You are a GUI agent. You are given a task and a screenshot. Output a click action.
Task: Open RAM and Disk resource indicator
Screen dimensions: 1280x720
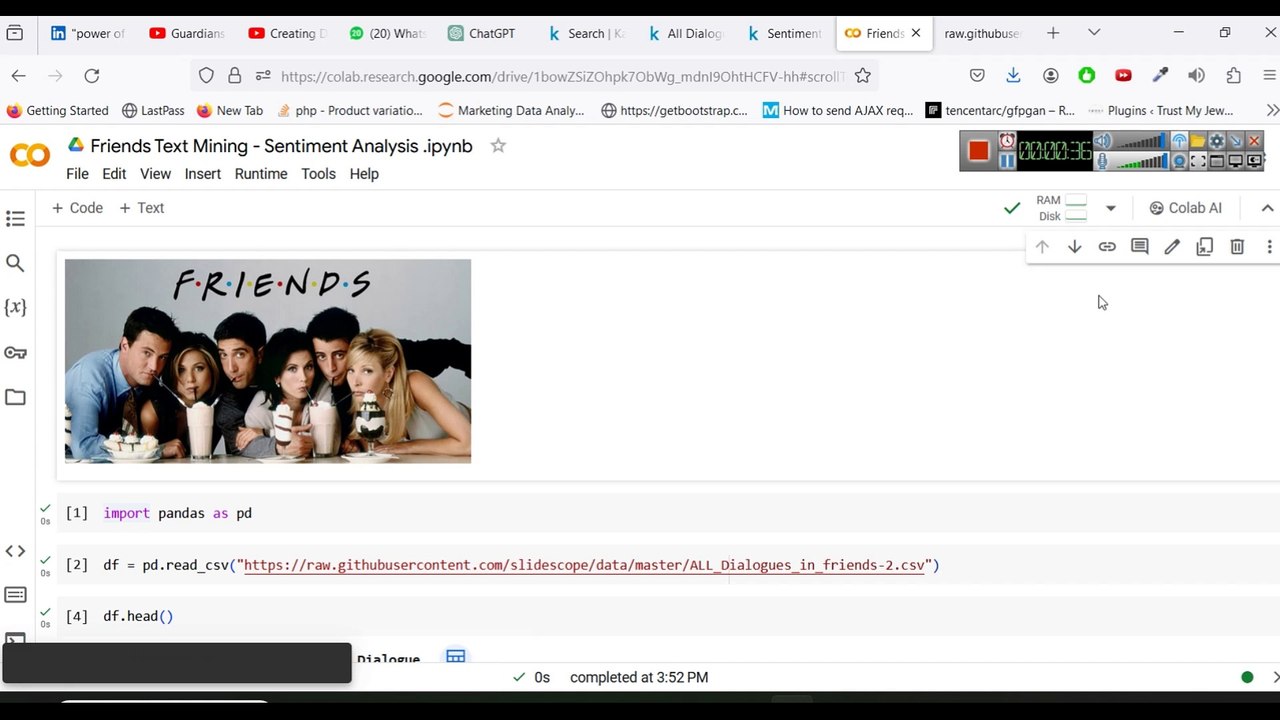pos(1061,208)
